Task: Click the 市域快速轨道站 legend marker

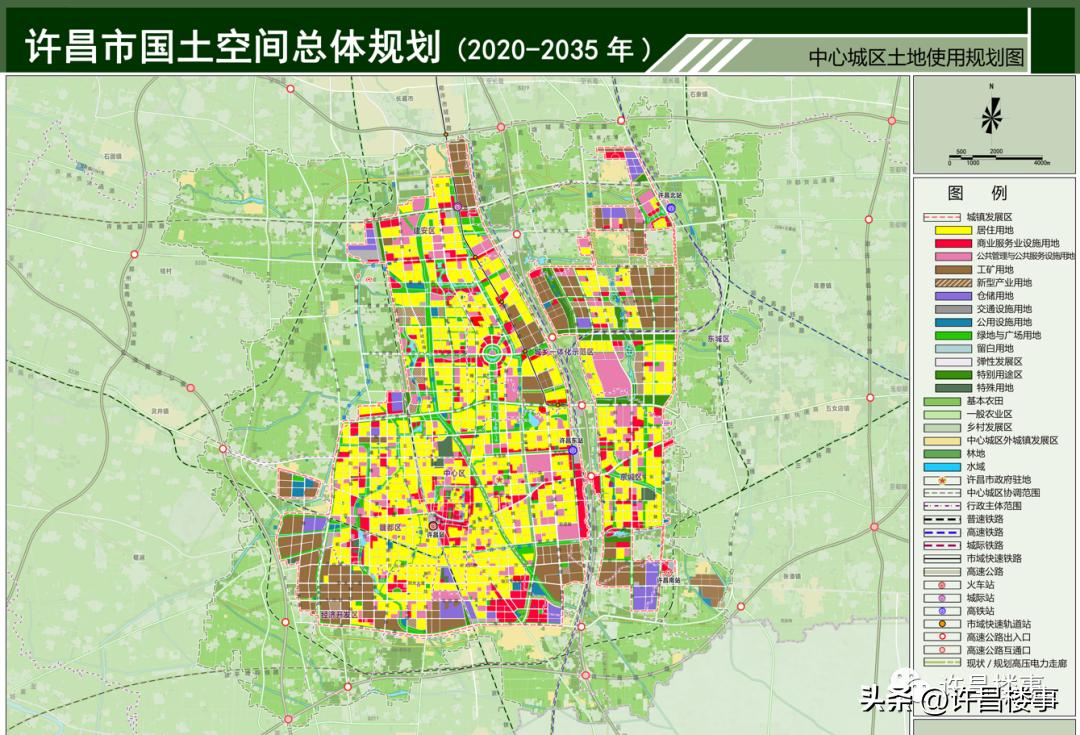Action: point(941,624)
